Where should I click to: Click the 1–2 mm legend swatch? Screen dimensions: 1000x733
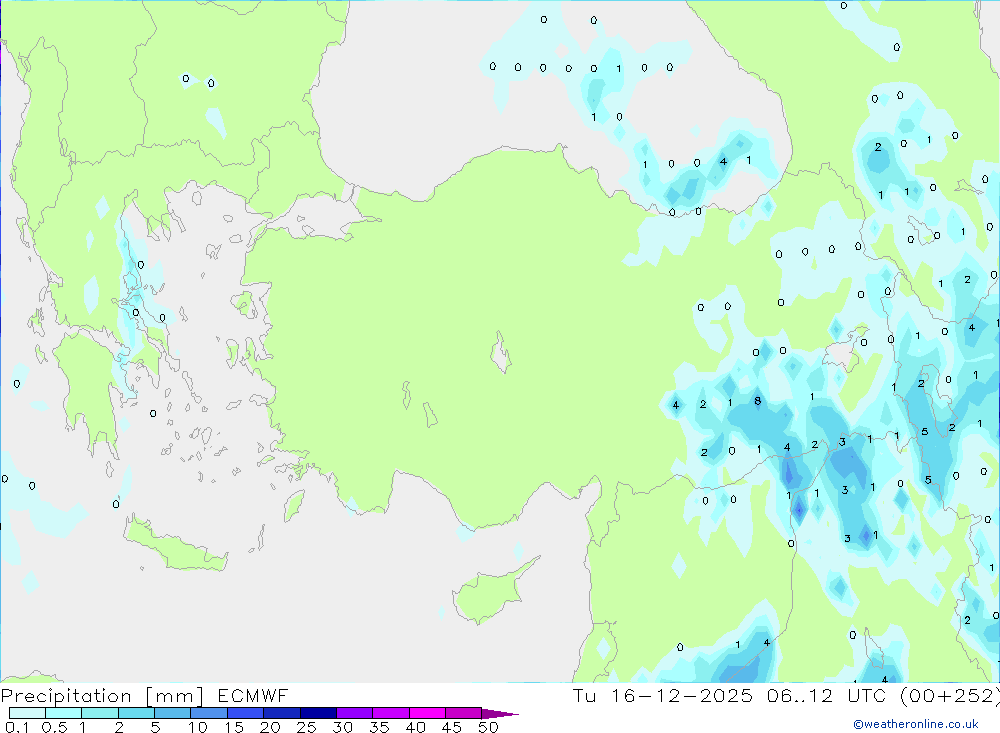pos(100,713)
